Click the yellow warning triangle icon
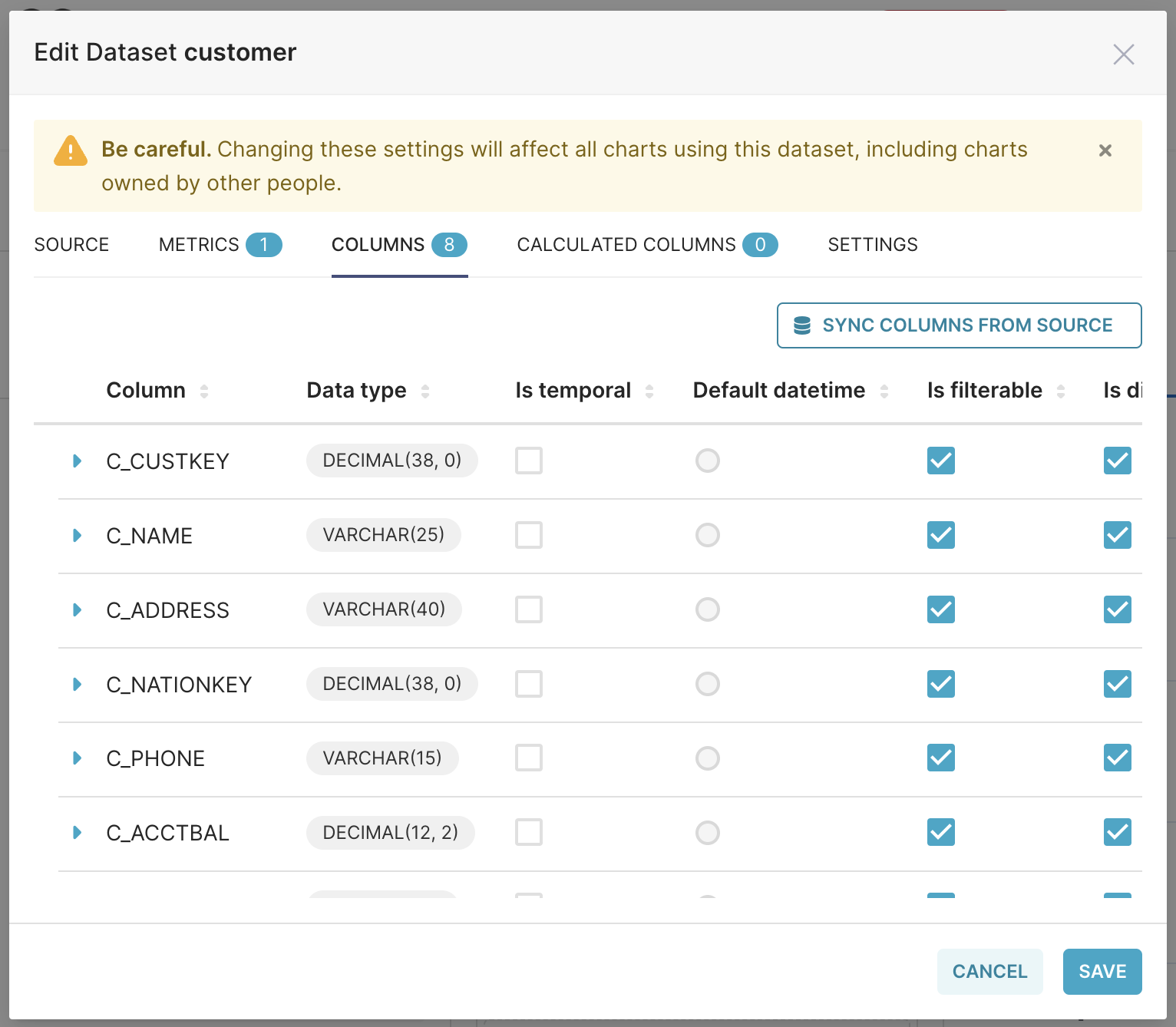The width and height of the screenshot is (1176, 1027). click(71, 151)
